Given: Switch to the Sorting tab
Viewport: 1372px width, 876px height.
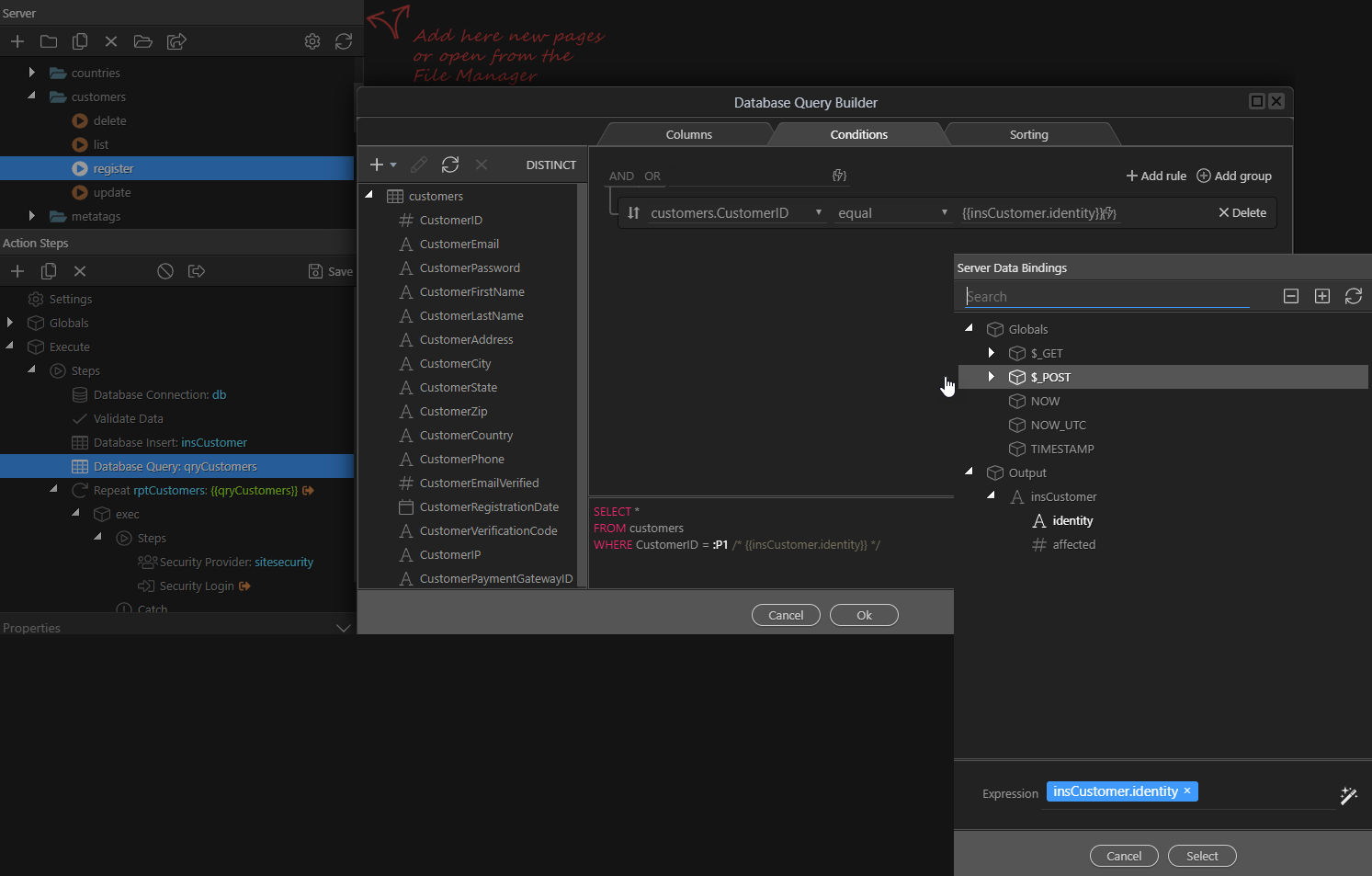Looking at the screenshot, I should (x=1028, y=135).
